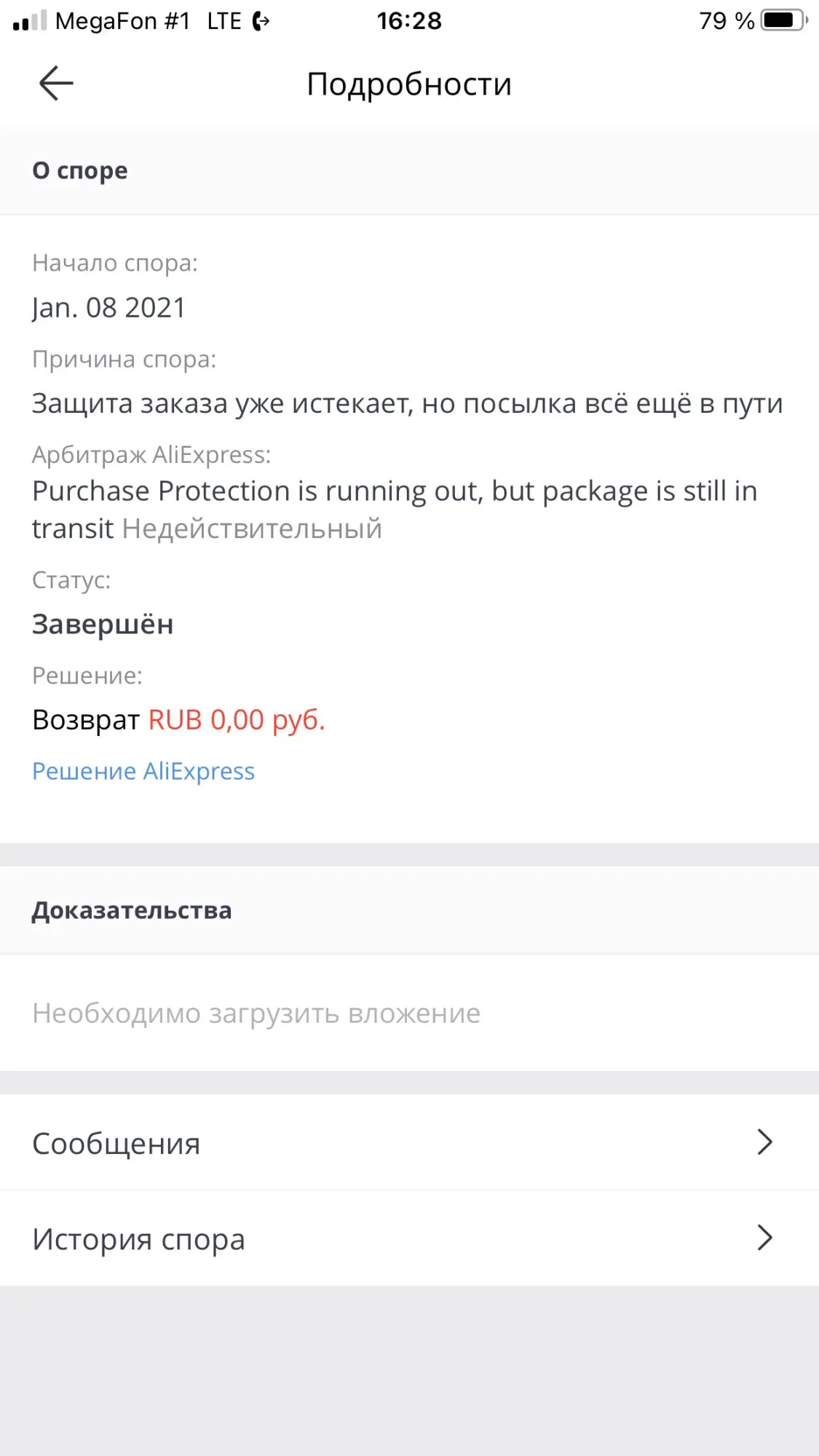The height and width of the screenshot is (1456, 819).
Task: Tap the battery icon in status bar
Action: coord(783,20)
